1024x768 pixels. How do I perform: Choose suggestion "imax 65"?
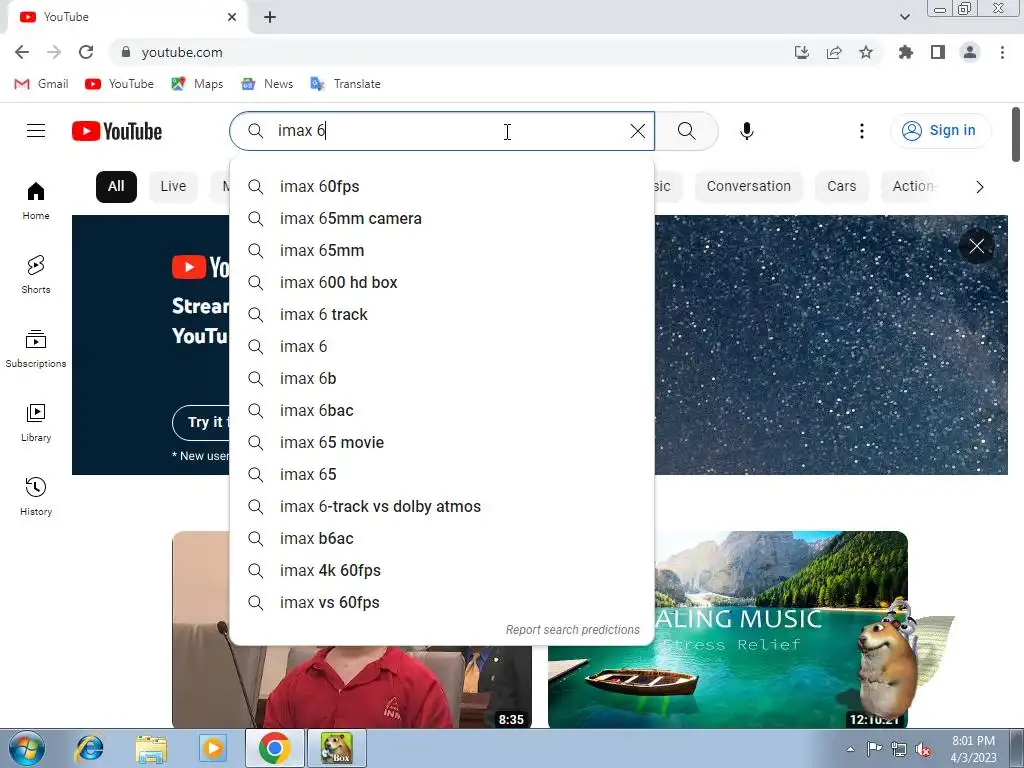coord(442,475)
